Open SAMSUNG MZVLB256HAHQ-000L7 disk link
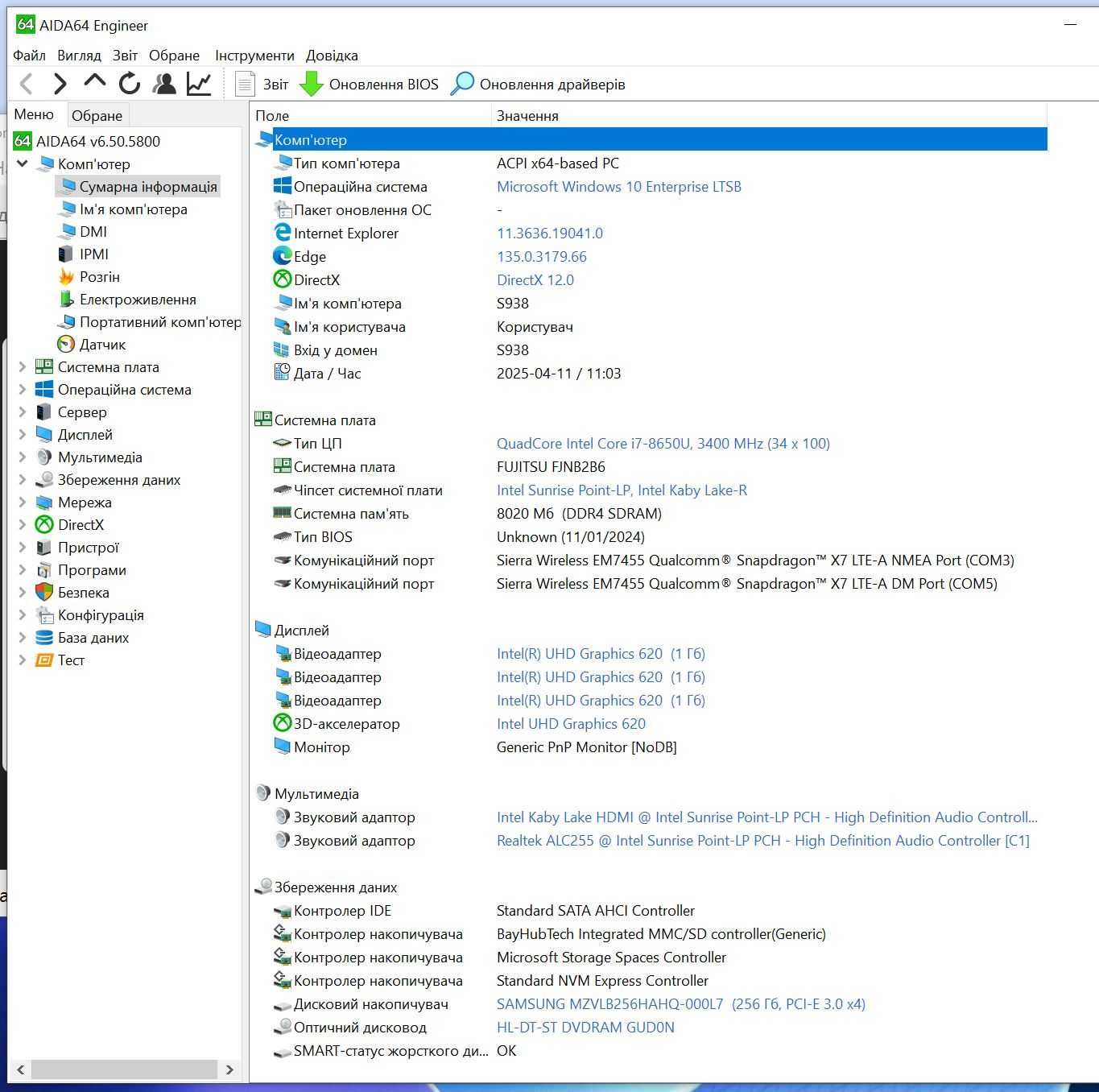Viewport: 1099px width, 1092px height. [680, 1003]
